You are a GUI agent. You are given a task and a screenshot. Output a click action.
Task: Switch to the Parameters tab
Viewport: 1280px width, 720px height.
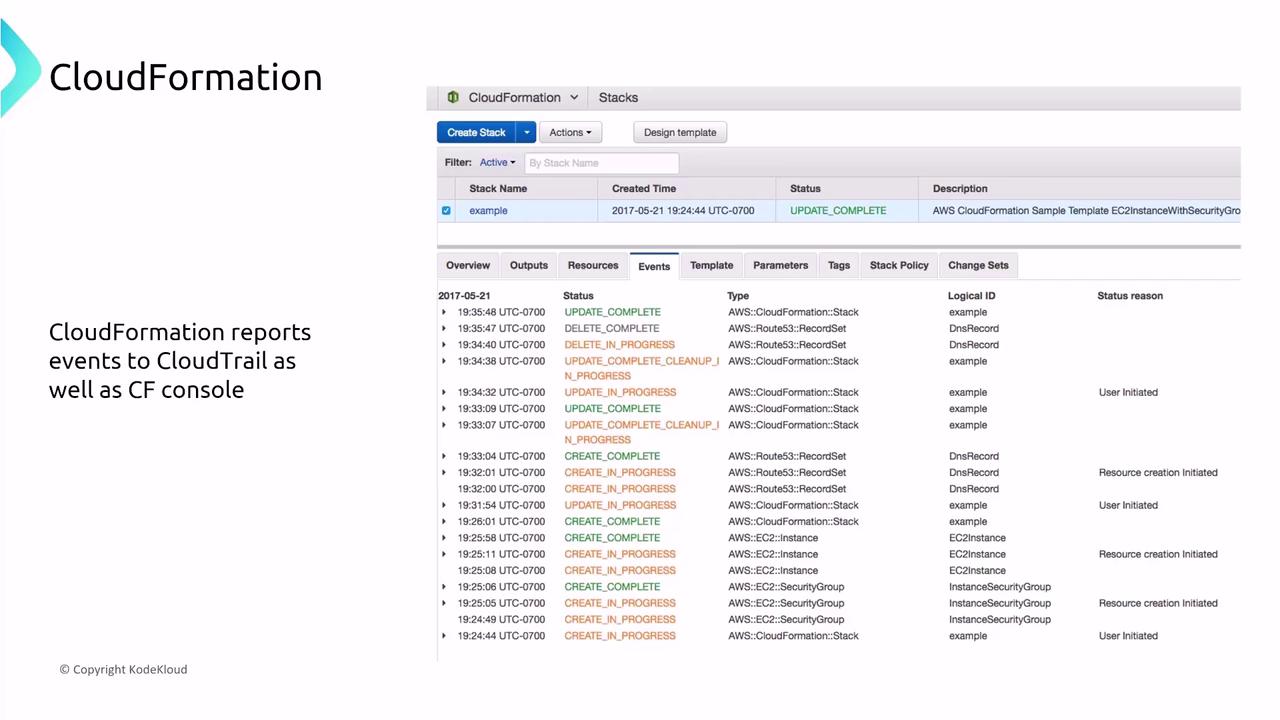coord(780,265)
